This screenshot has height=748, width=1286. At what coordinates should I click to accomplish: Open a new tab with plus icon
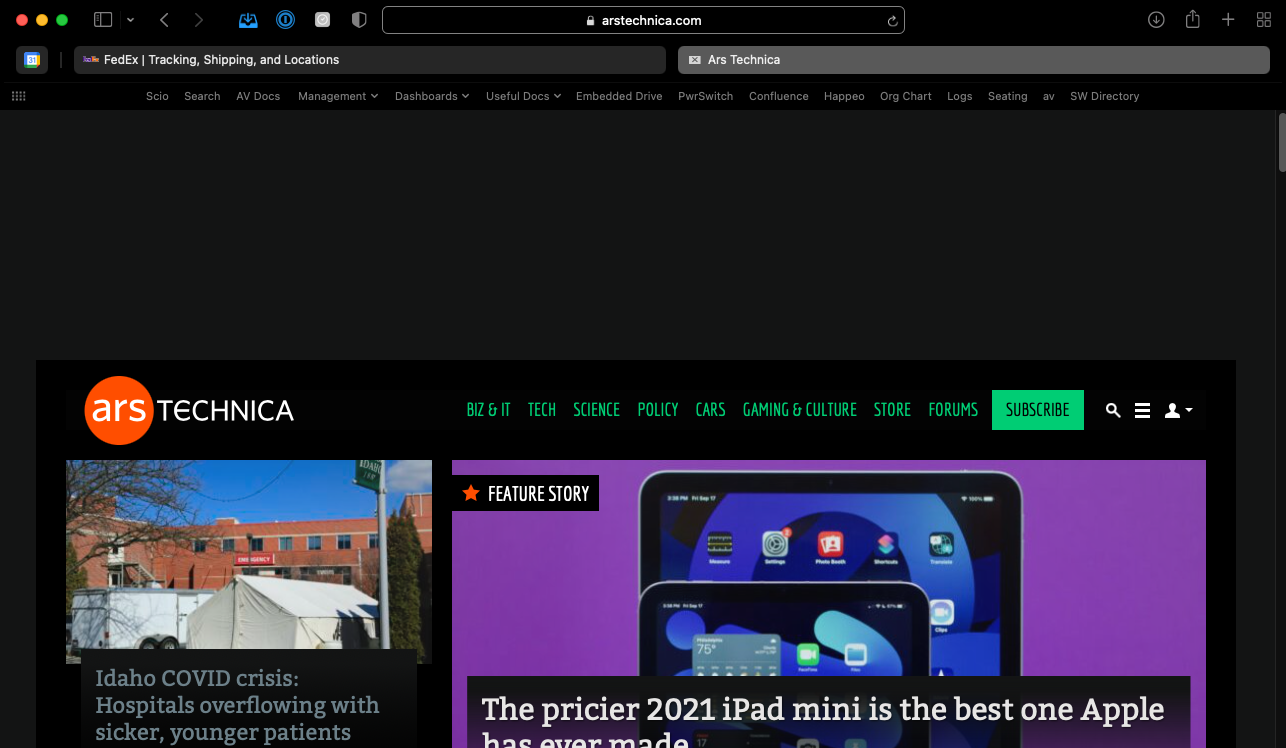pos(1228,20)
